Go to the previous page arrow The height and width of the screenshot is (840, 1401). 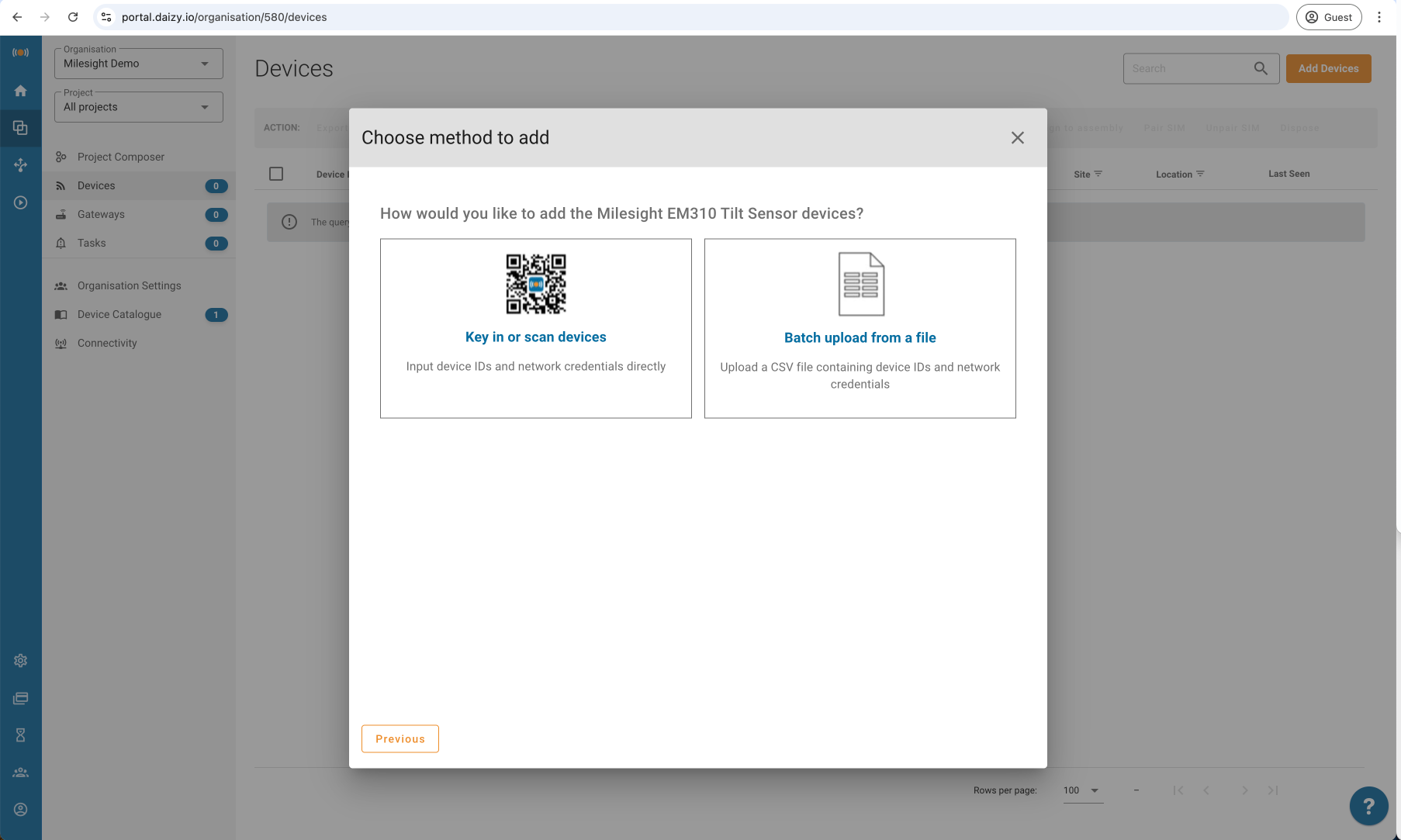1206,790
